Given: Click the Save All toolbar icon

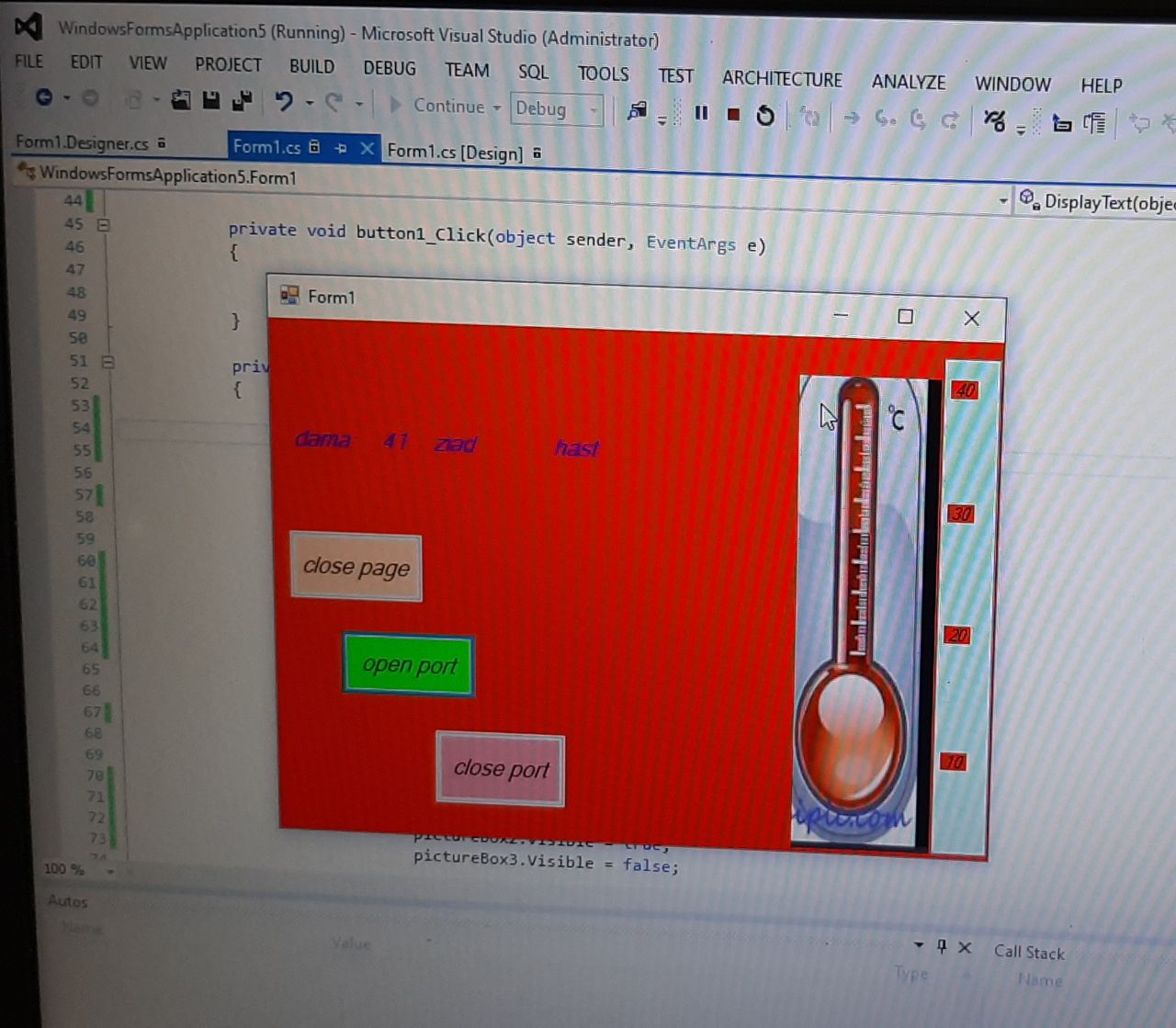Looking at the screenshot, I should pyautogui.click(x=243, y=101).
